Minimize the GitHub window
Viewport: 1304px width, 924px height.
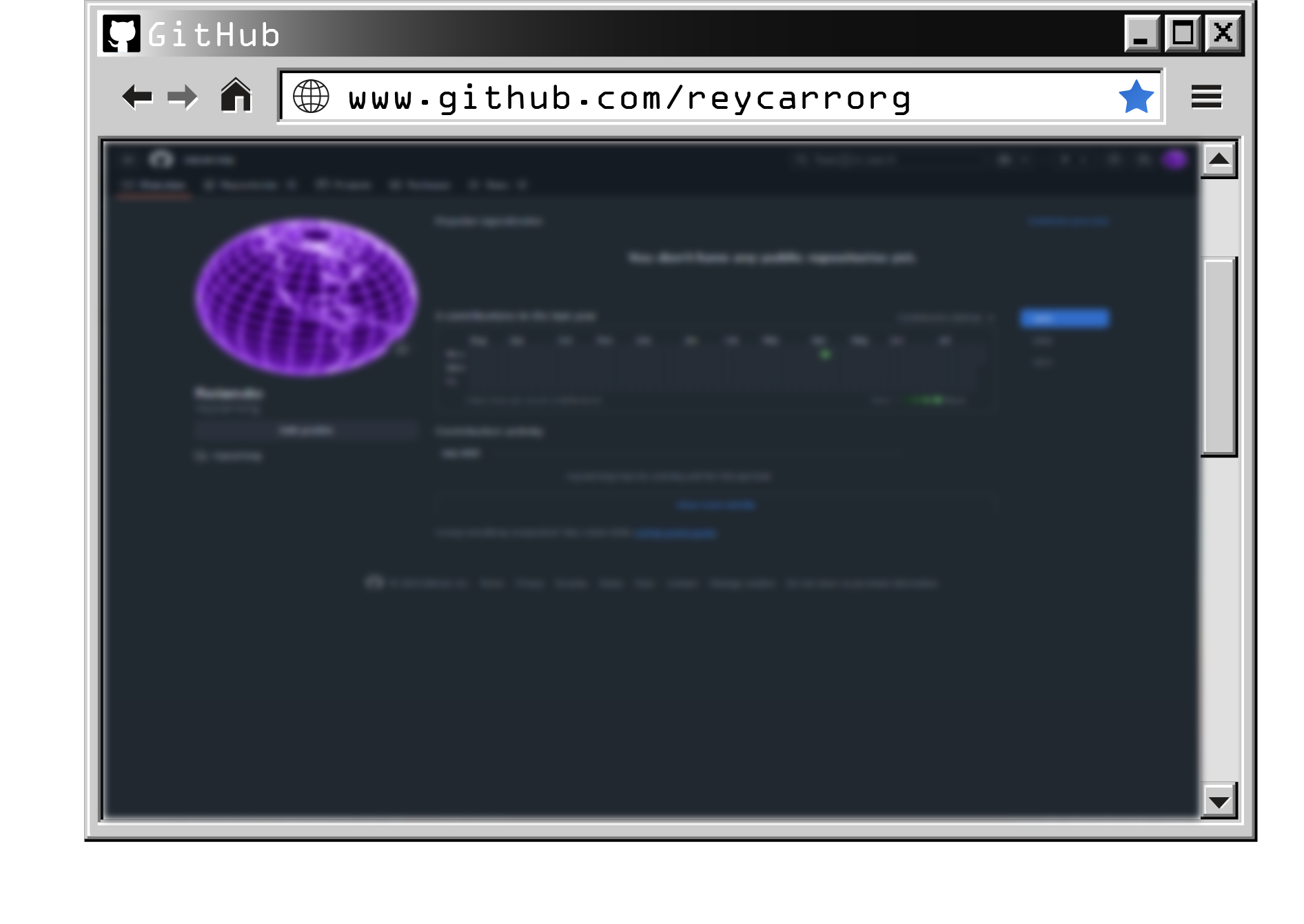point(1142,33)
